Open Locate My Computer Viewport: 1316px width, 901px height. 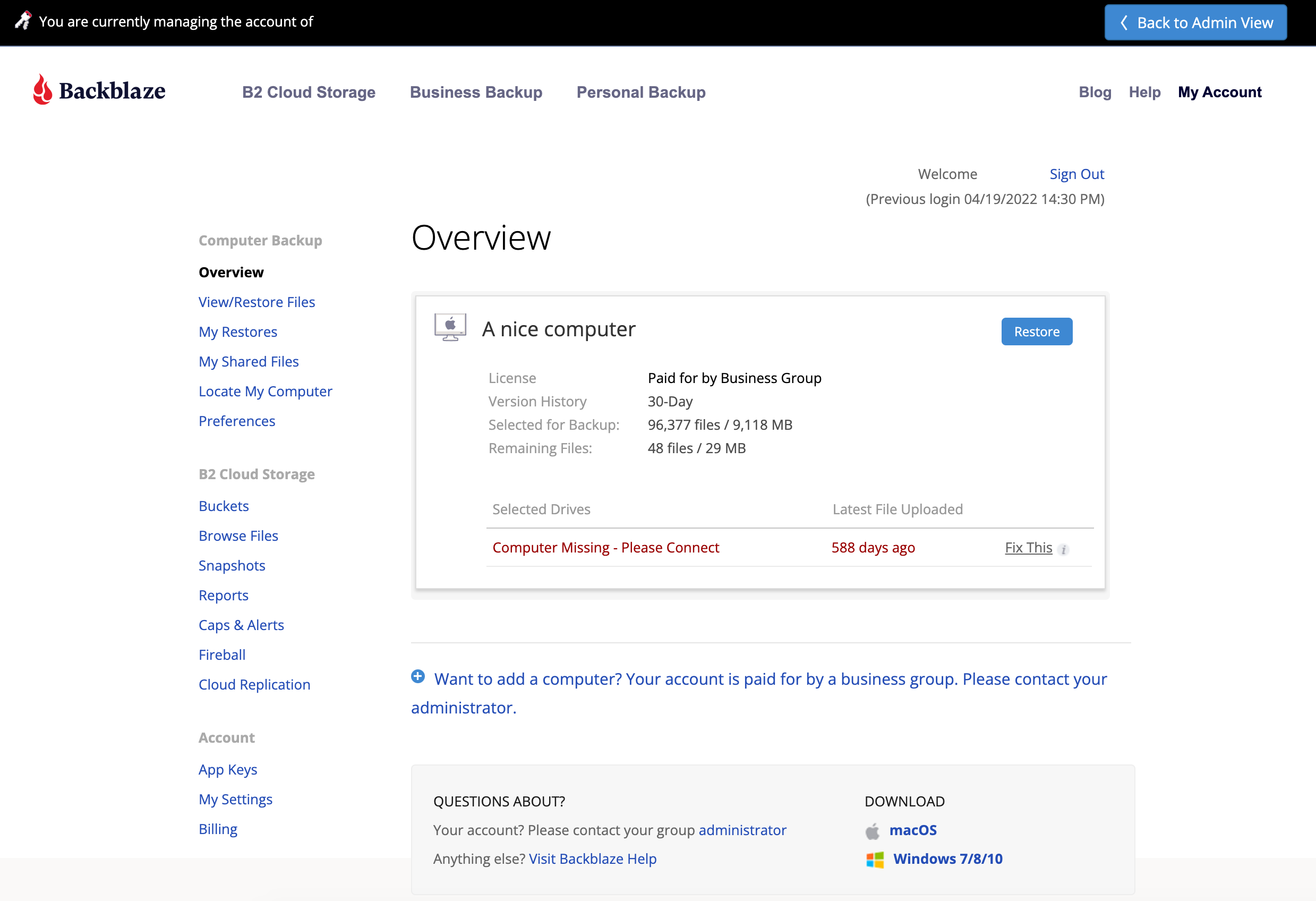click(x=265, y=392)
